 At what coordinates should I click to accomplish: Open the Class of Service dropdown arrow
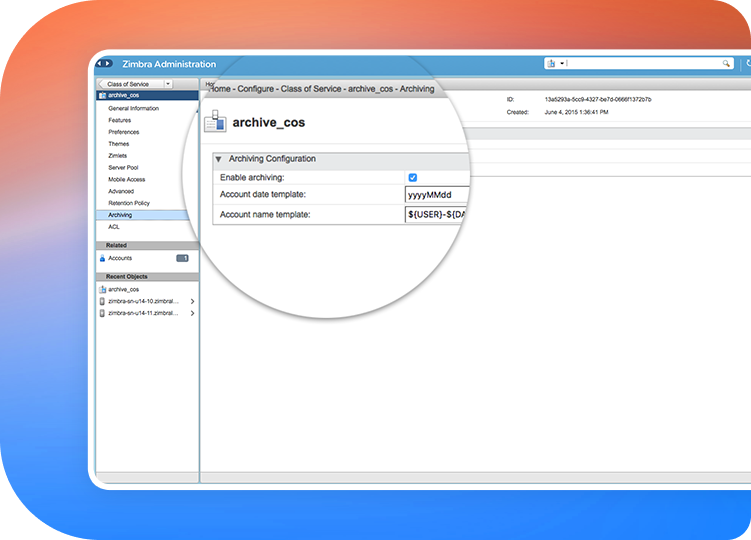(x=168, y=84)
